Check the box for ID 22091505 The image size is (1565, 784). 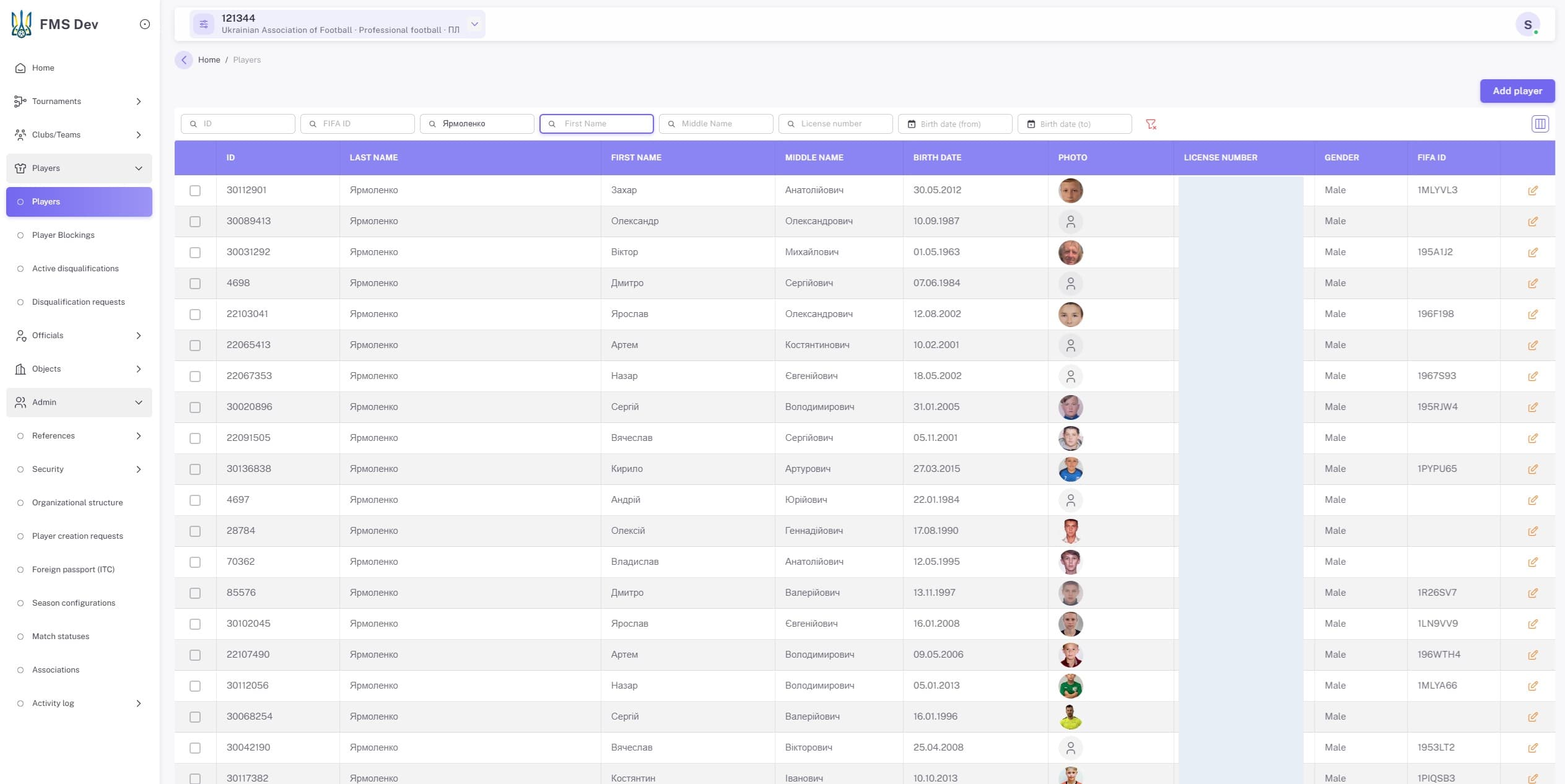click(195, 438)
